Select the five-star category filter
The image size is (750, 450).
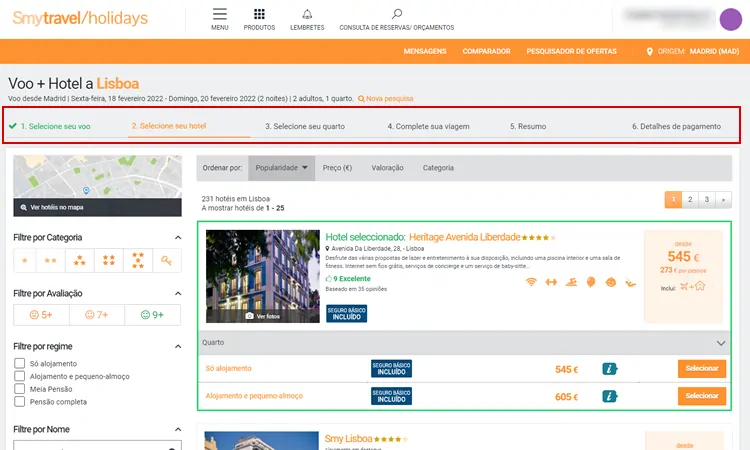(x=138, y=261)
